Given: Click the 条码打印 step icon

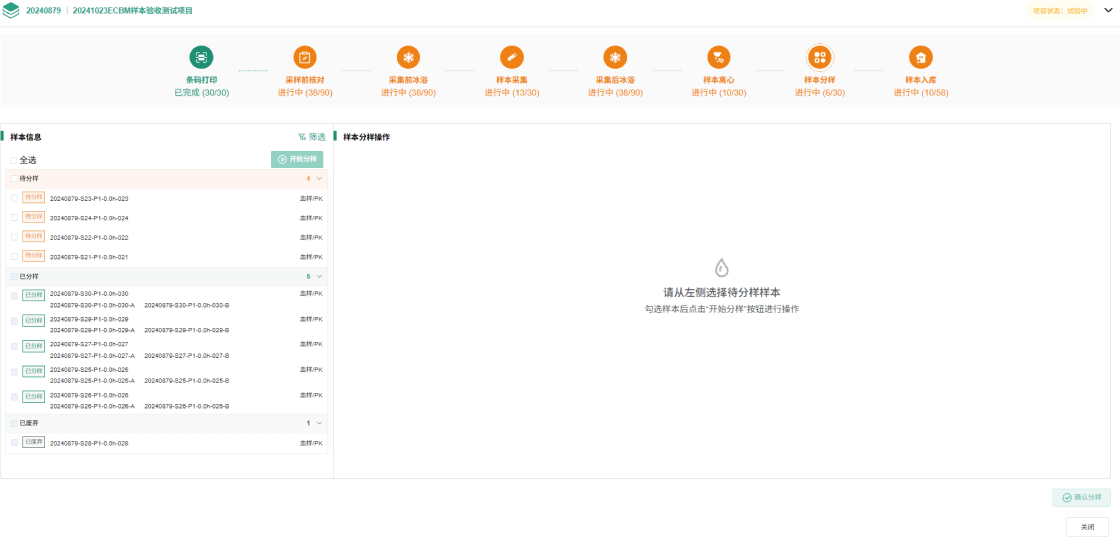Looking at the screenshot, I should pos(201,57).
